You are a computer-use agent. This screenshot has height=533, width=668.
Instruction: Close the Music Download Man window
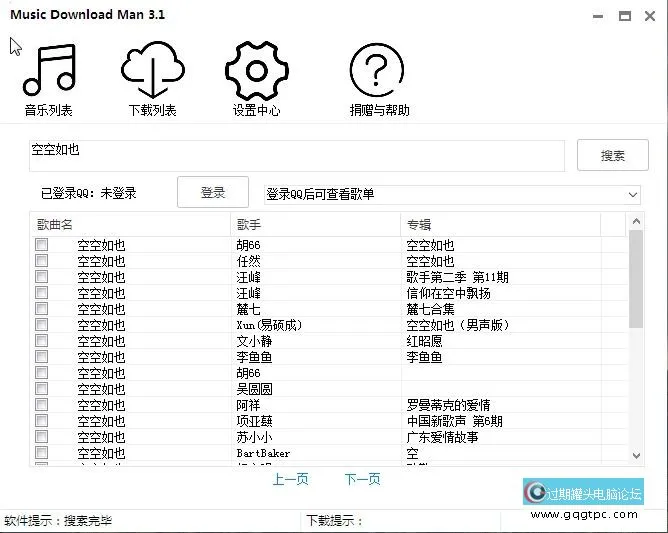650,17
